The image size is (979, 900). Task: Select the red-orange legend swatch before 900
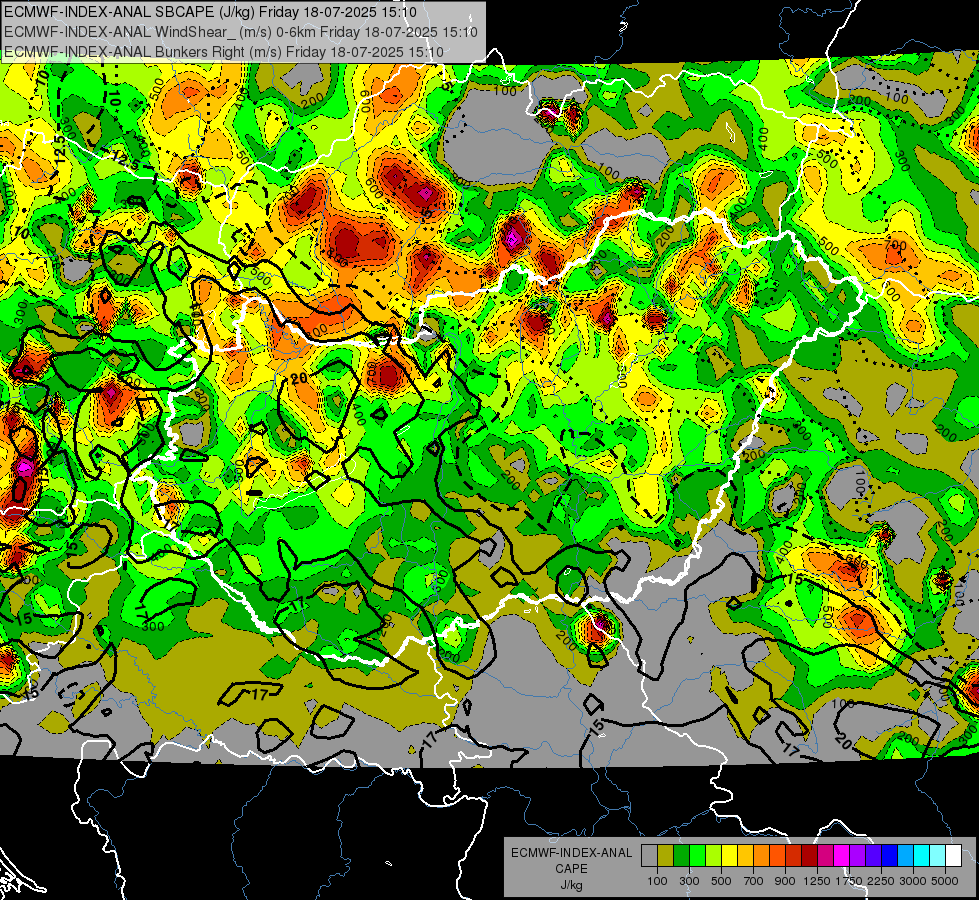coord(777,855)
